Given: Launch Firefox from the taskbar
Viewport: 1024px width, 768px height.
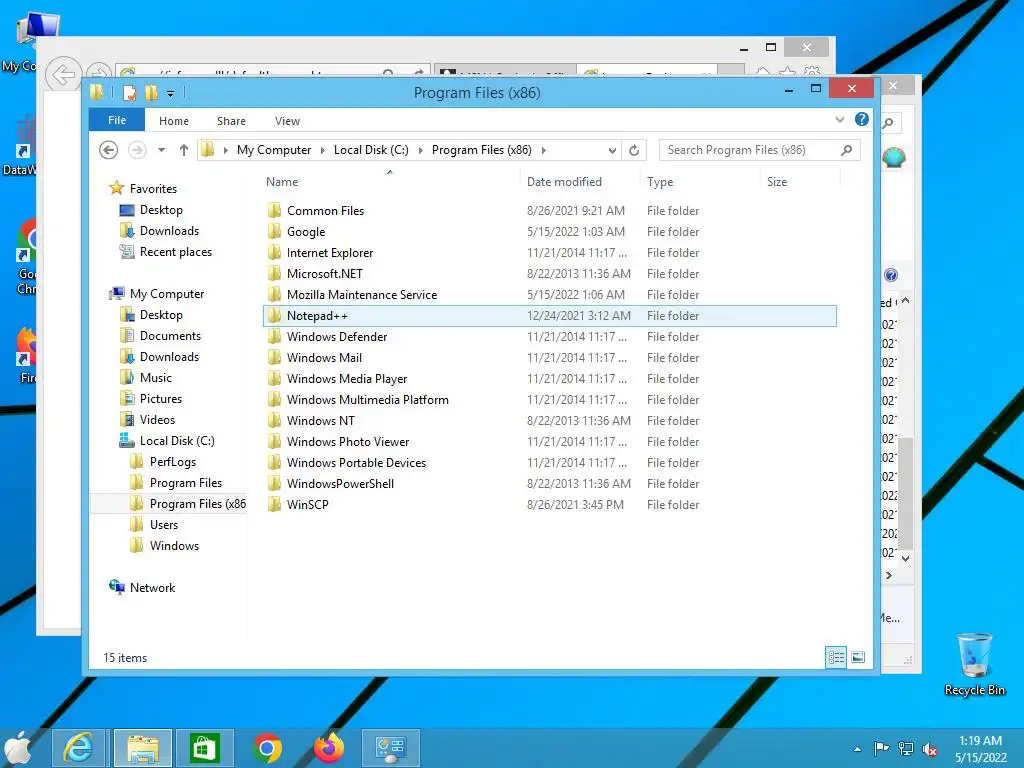Looking at the screenshot, I should 329,748.
